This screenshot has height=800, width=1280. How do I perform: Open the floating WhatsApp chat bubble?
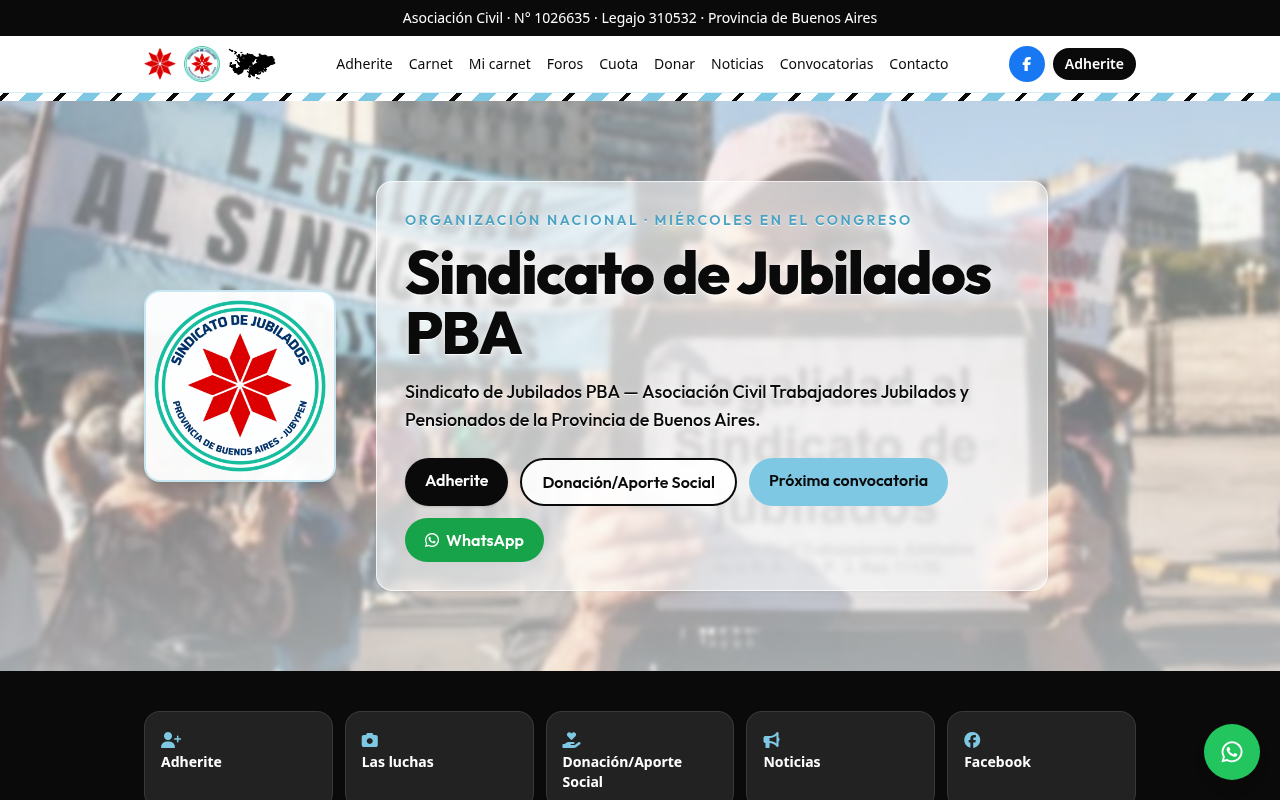pyautogui.click(x=1232, y=752)
